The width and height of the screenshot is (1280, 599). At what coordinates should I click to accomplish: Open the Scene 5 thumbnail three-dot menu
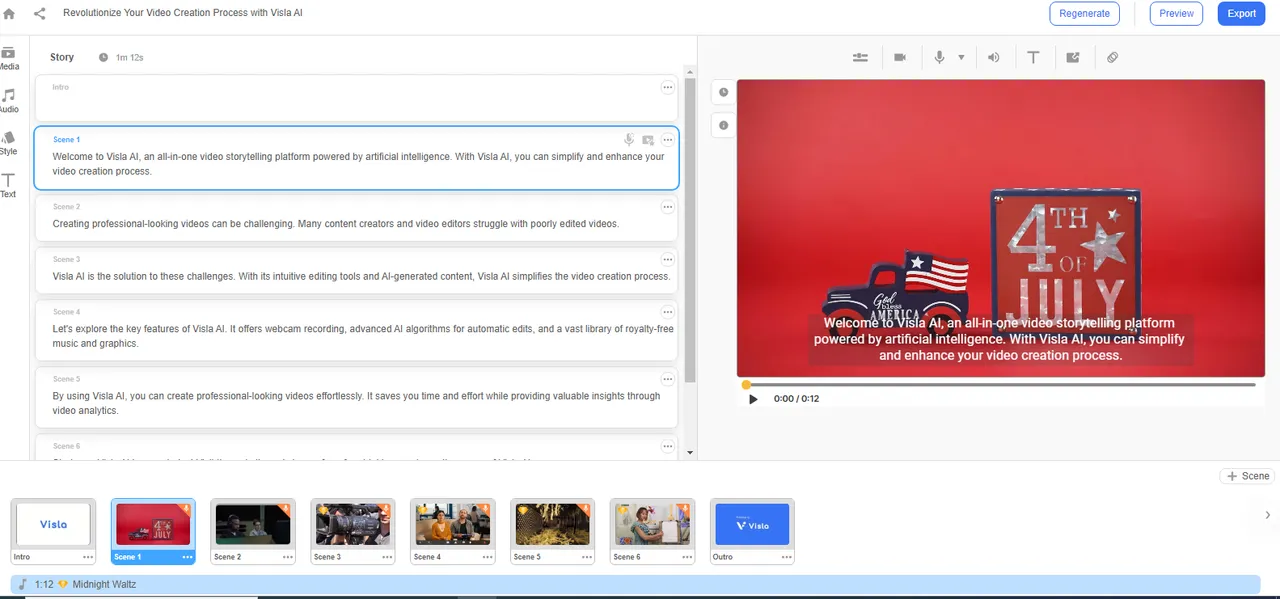588,557
